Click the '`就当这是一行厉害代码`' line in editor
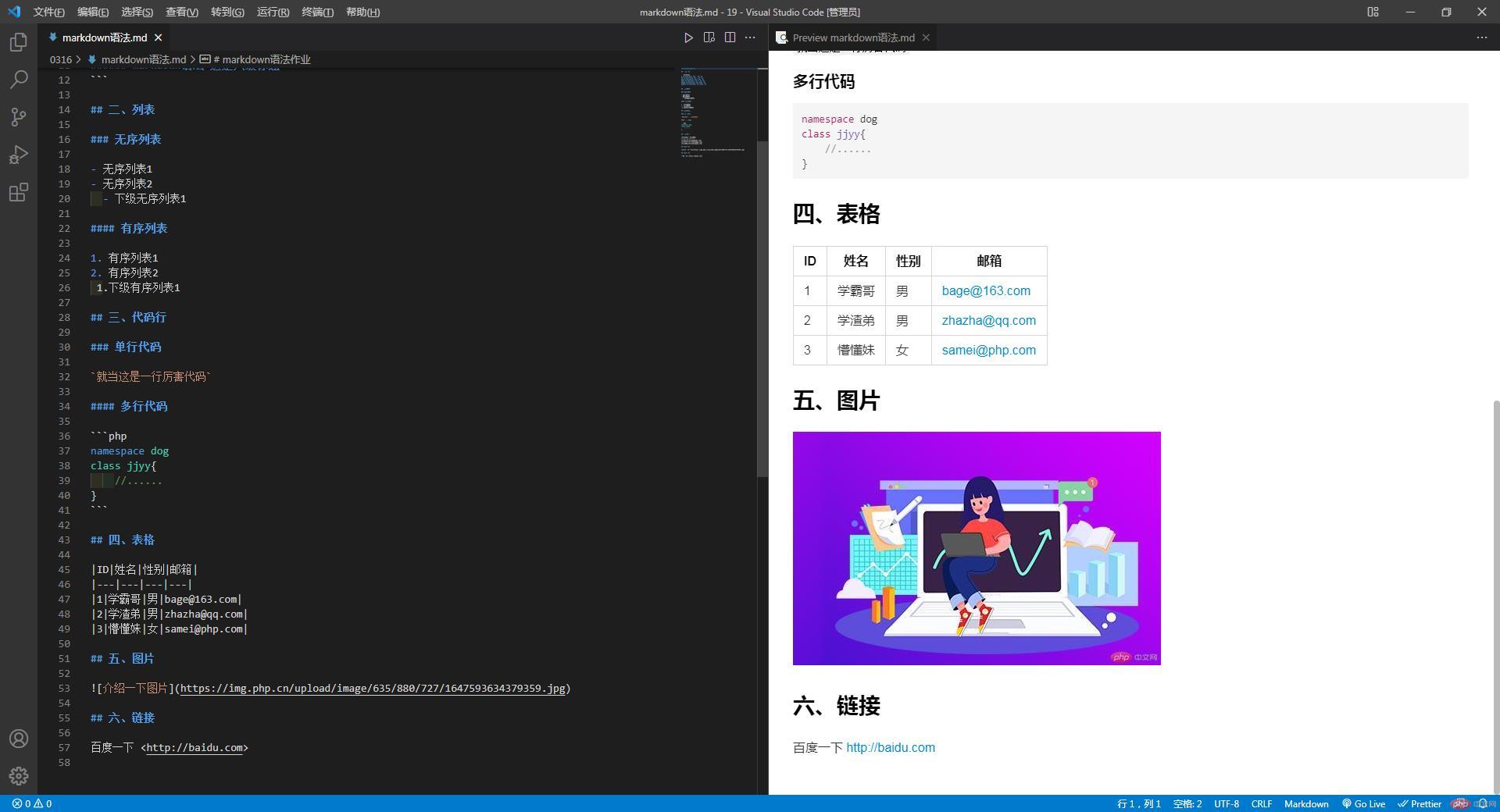Viewport: 1500px width, 812px height. [151, 376]
